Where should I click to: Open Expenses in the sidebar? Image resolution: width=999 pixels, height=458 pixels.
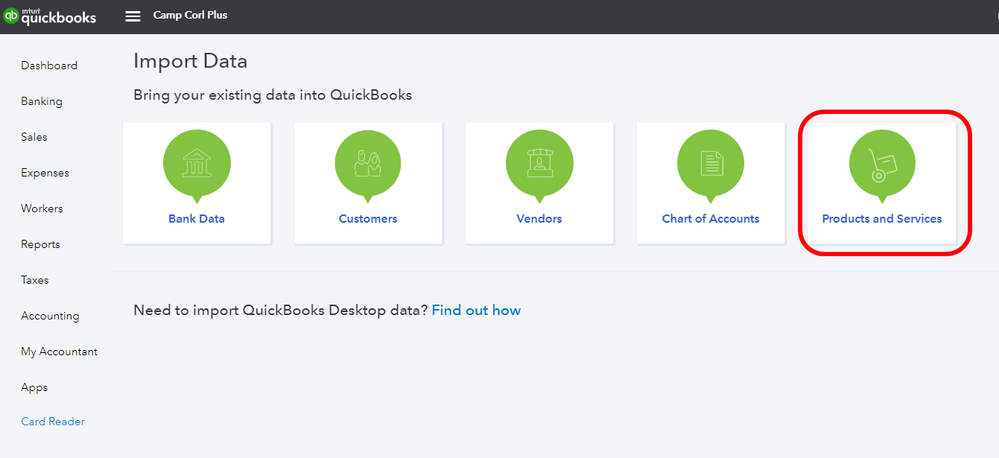click(x=45, y=173)
